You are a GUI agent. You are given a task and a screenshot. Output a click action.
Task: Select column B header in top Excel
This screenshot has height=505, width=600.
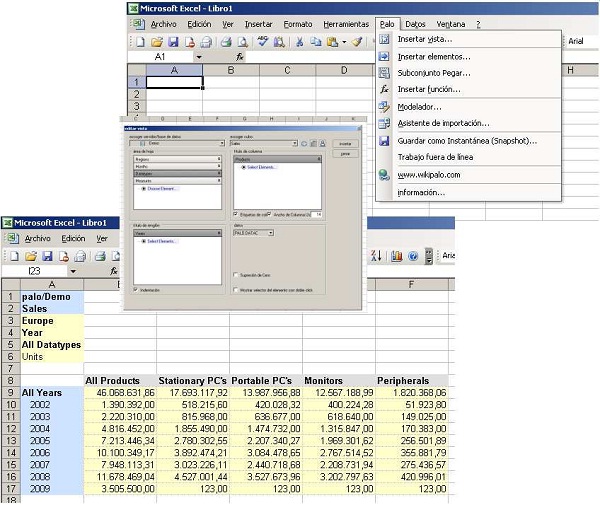click(x=231, y=70)
